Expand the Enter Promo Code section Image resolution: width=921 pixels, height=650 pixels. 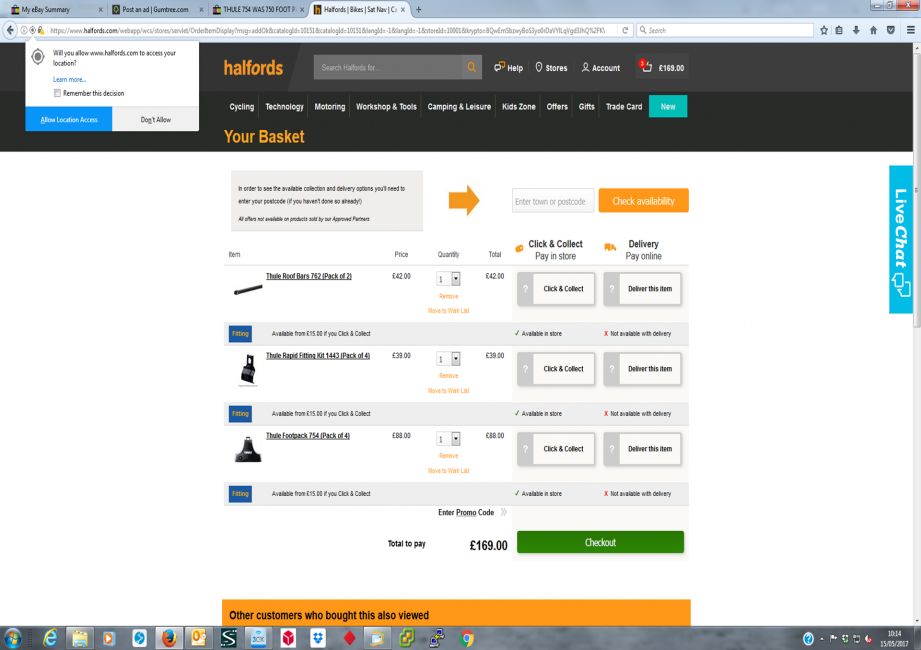[x=472, y=513]
